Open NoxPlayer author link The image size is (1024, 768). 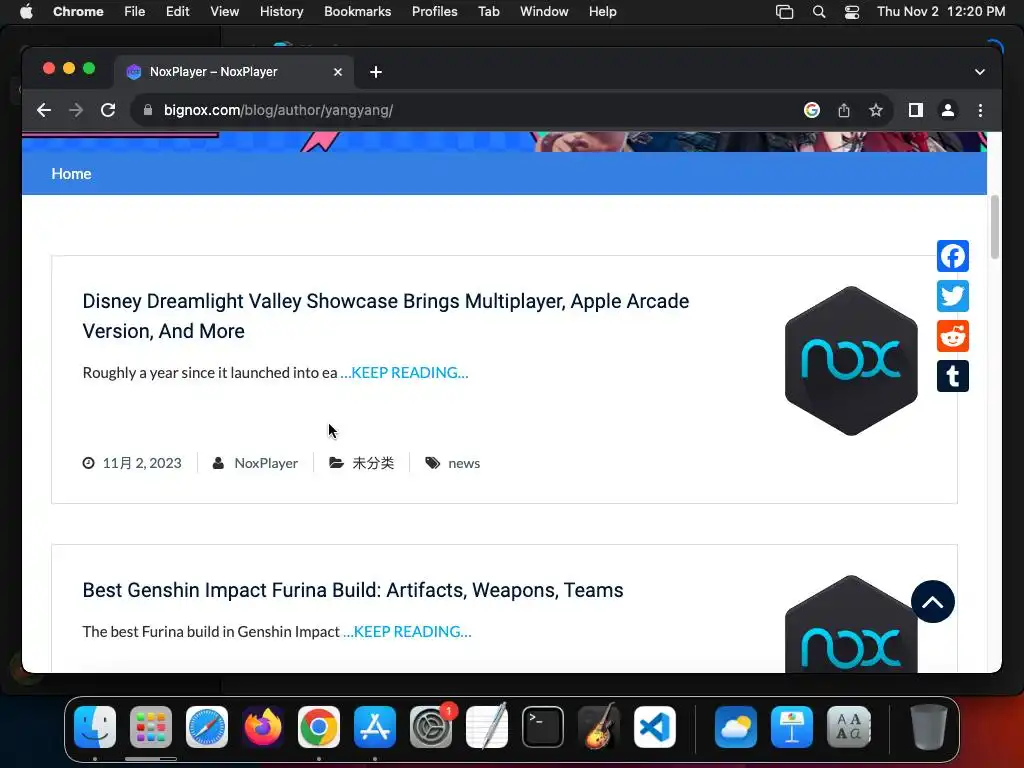pos(266,463)
